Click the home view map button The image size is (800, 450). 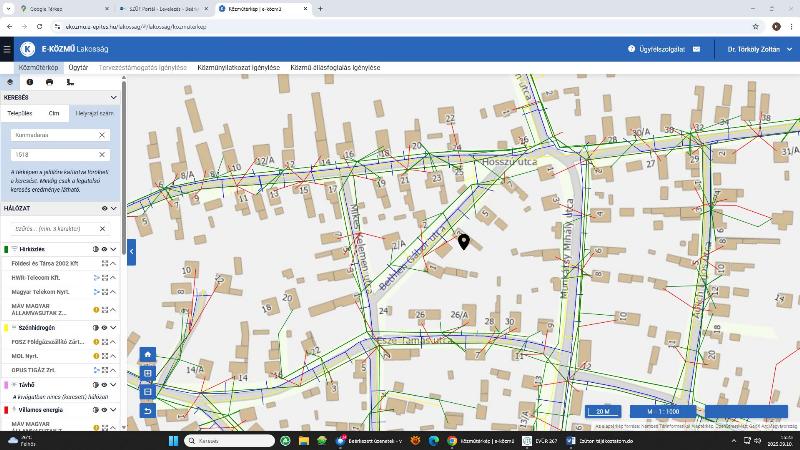click(148, 354)
